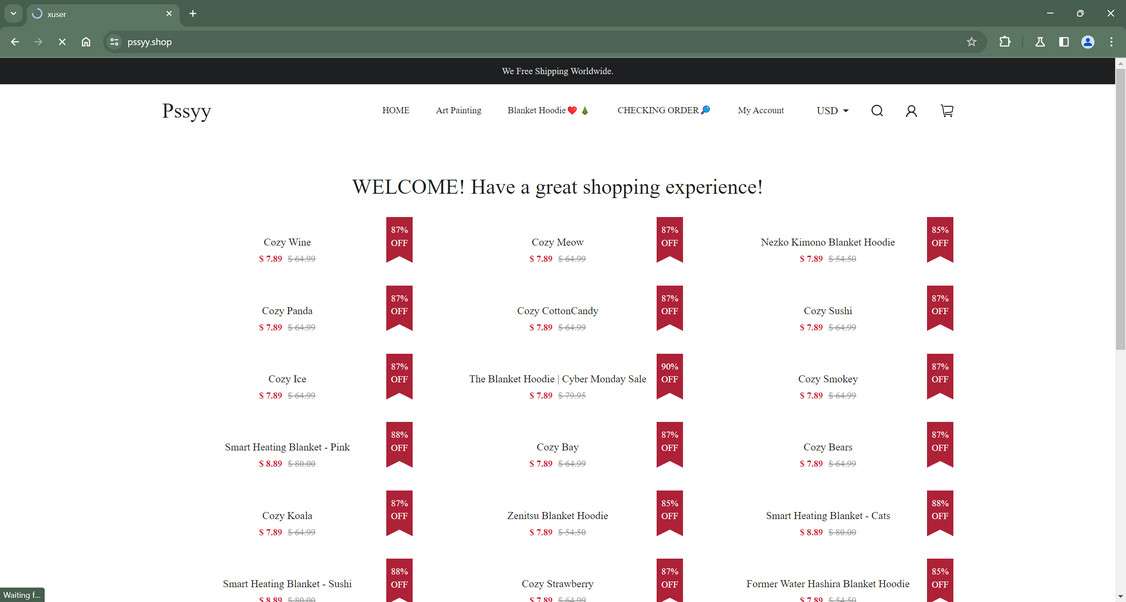Open the Chrome profile avatar
Screen dimensions: 1126x602
[1088, 42]
